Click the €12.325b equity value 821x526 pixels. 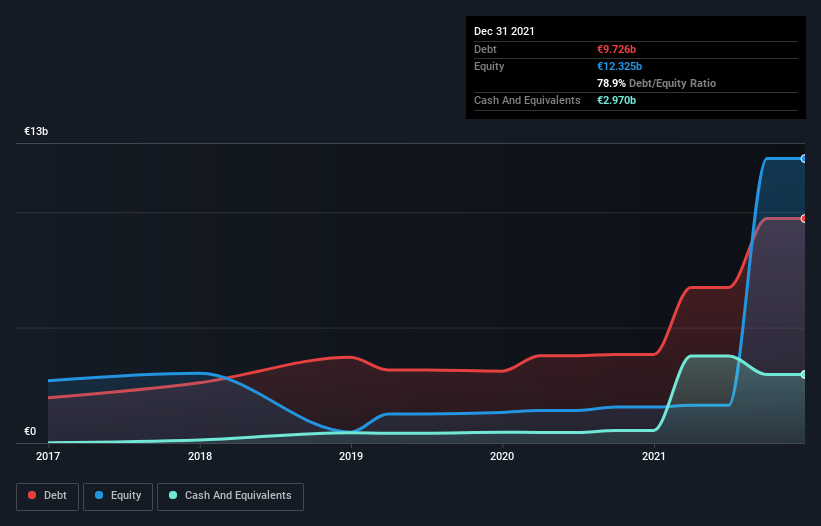click(619, 66)
